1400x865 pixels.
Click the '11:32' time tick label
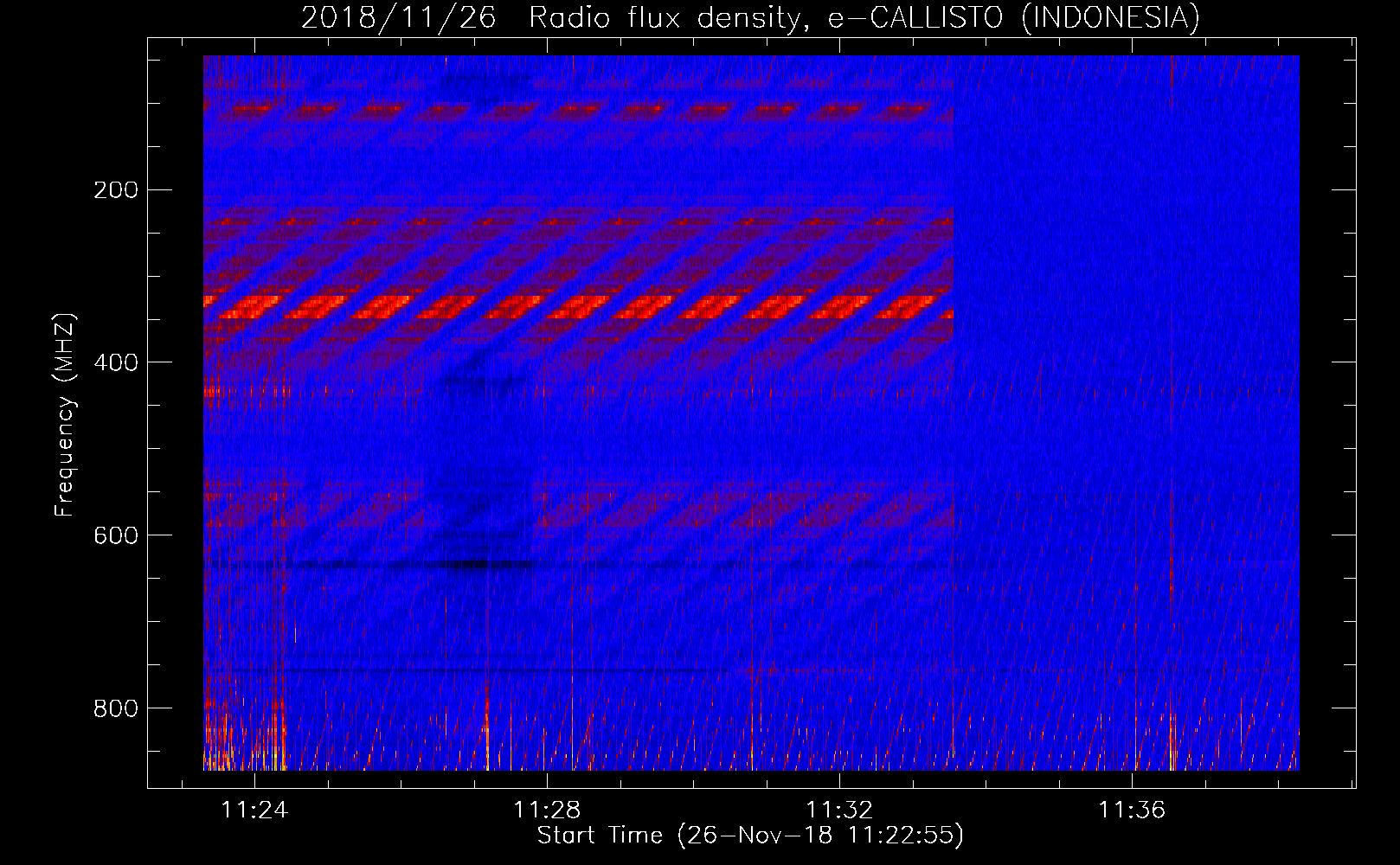point(839,810)
